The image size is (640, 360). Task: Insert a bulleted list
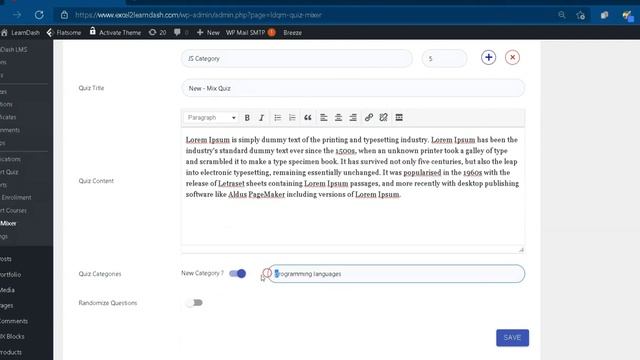[278, 118]
